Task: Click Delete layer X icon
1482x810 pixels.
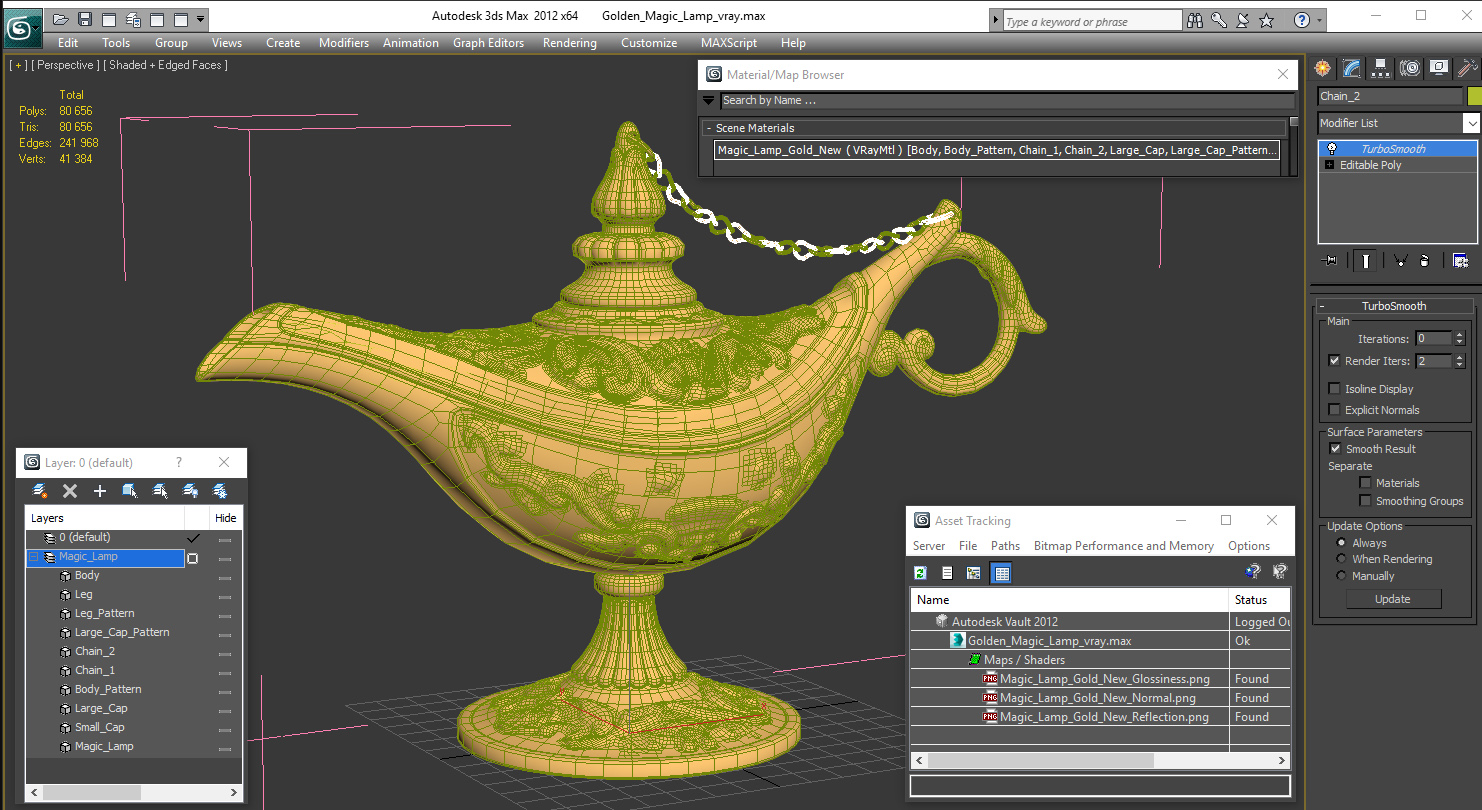Action: 70,491
